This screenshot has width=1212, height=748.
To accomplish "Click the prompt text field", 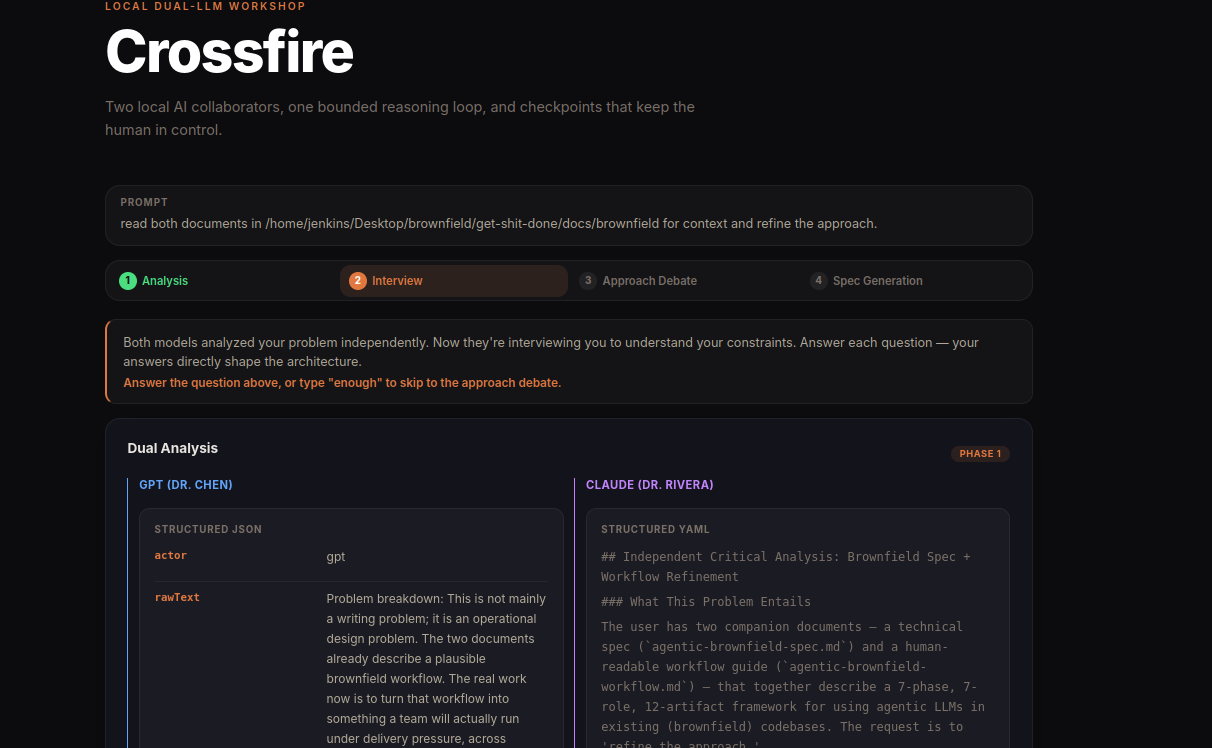I will (569, 215).
